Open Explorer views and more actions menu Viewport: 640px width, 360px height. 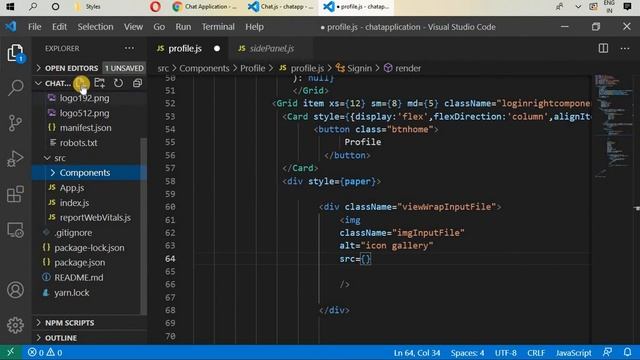129,48
